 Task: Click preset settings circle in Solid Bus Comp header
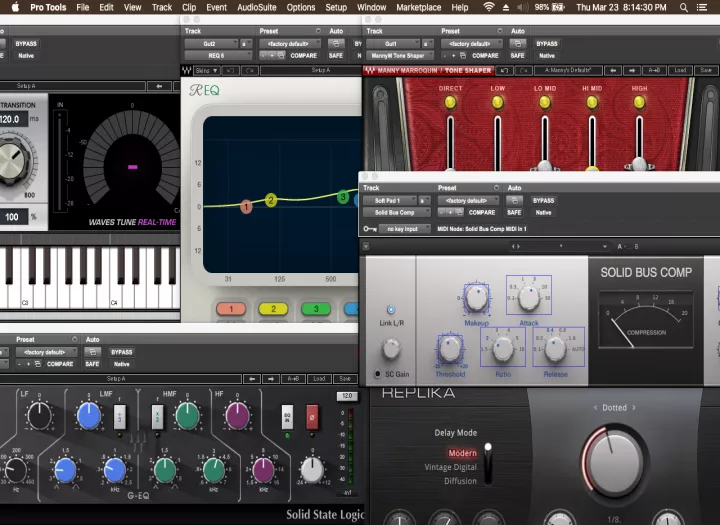[496, 188]
